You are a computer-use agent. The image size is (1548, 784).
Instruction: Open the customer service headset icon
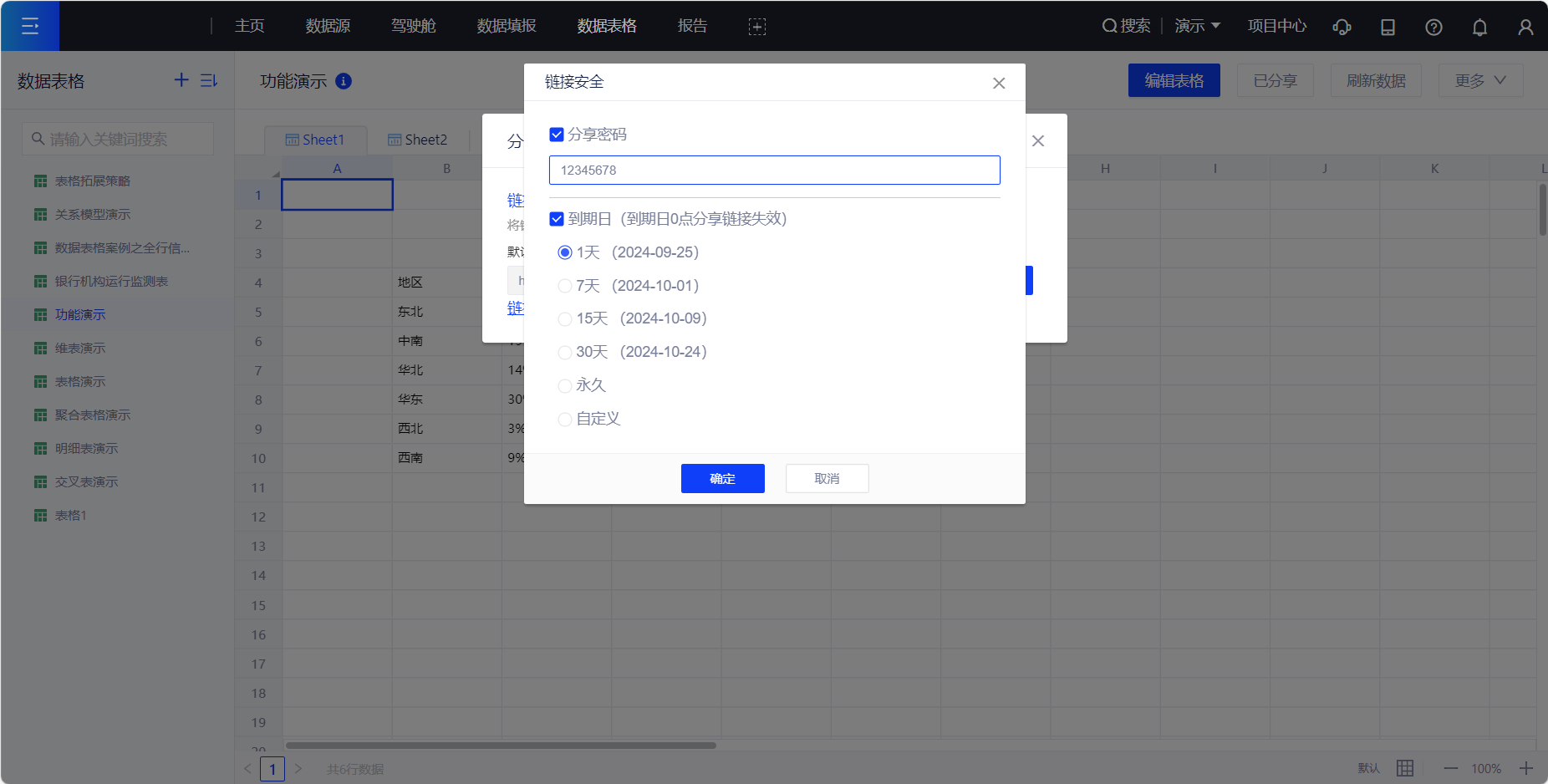1342,27
